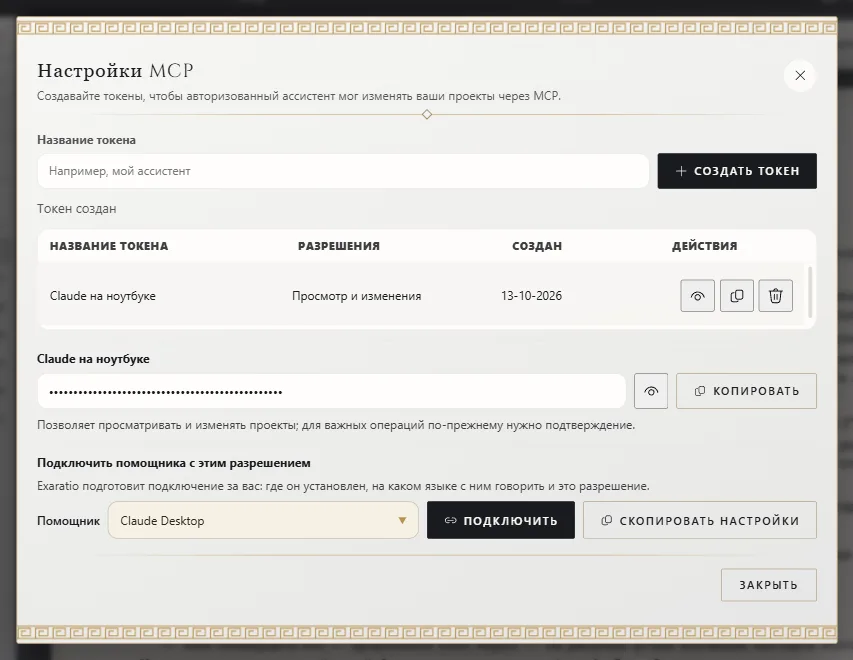Delete the Claude на ноутбуке token
The height and width of the screenshot is (660, 853).
click(776, 295)
